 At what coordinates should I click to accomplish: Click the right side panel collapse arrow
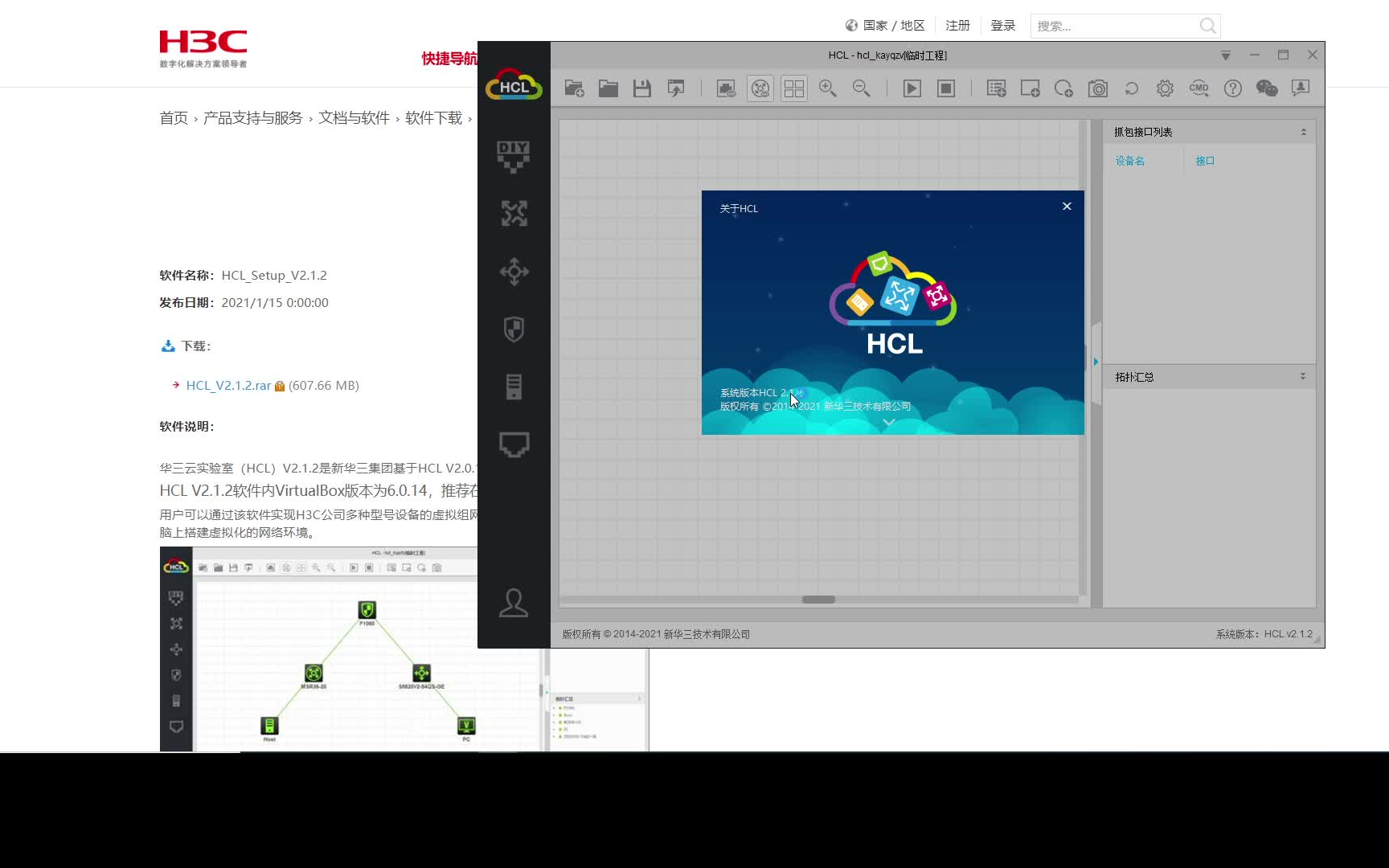(1096, 362)
